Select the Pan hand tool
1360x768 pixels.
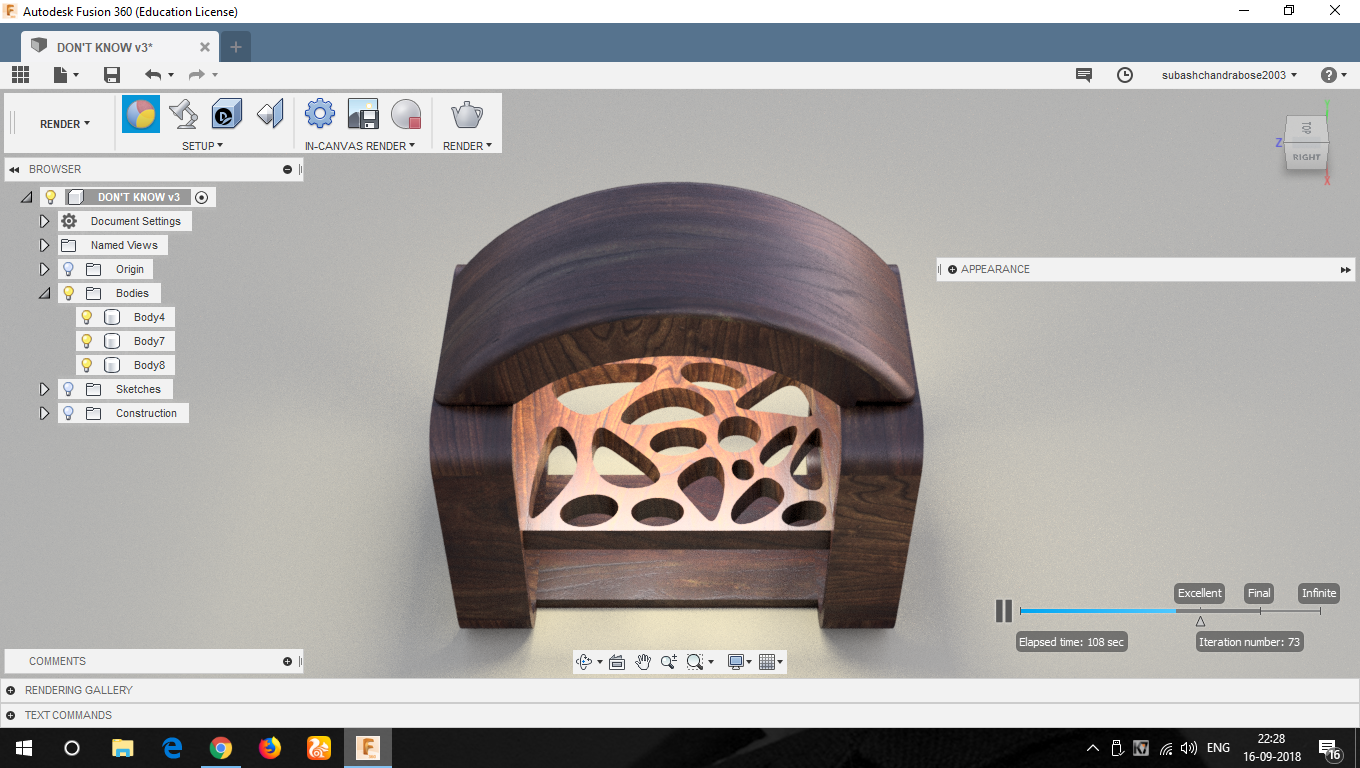coord(643,661)
